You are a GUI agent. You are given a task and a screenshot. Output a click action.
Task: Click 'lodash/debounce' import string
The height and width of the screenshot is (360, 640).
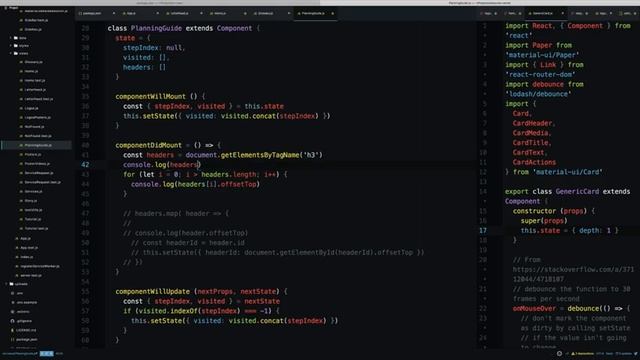(538, 94)
